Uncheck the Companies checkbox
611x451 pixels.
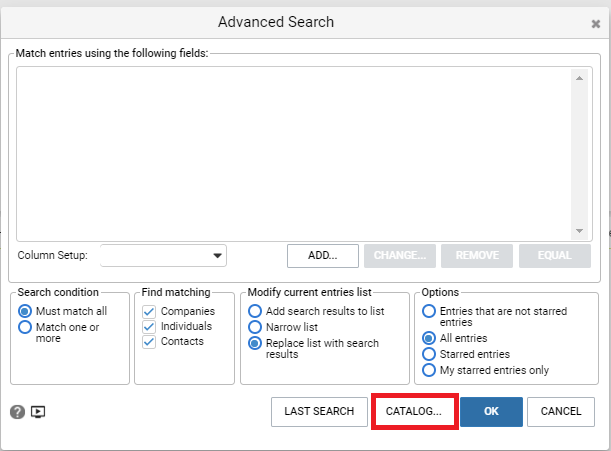(149, 311)
